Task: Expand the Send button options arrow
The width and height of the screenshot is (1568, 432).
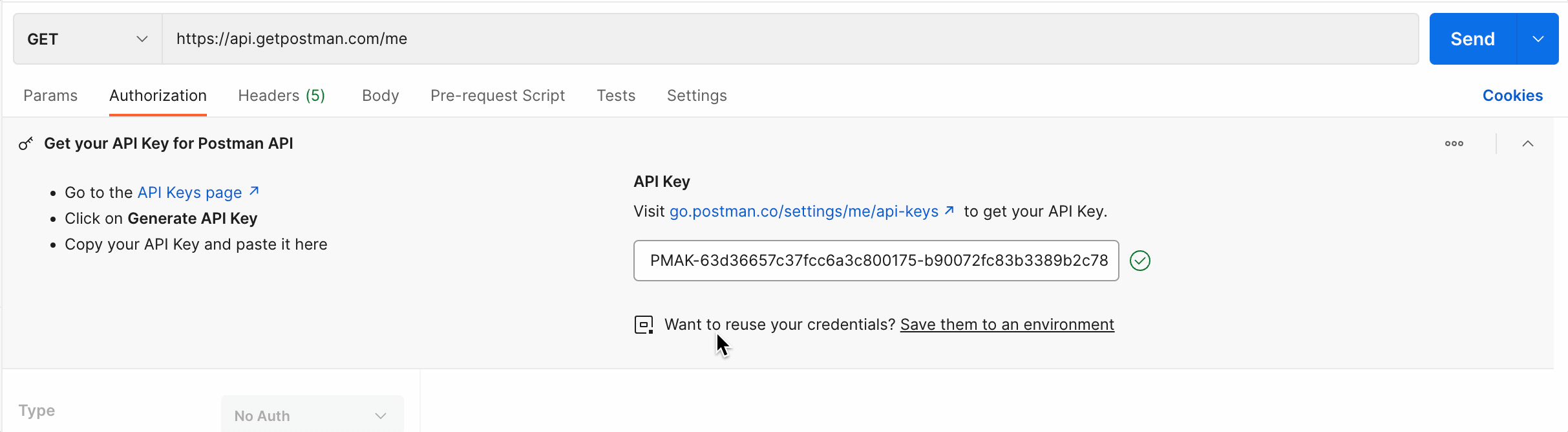Action: click(1538, 39)
